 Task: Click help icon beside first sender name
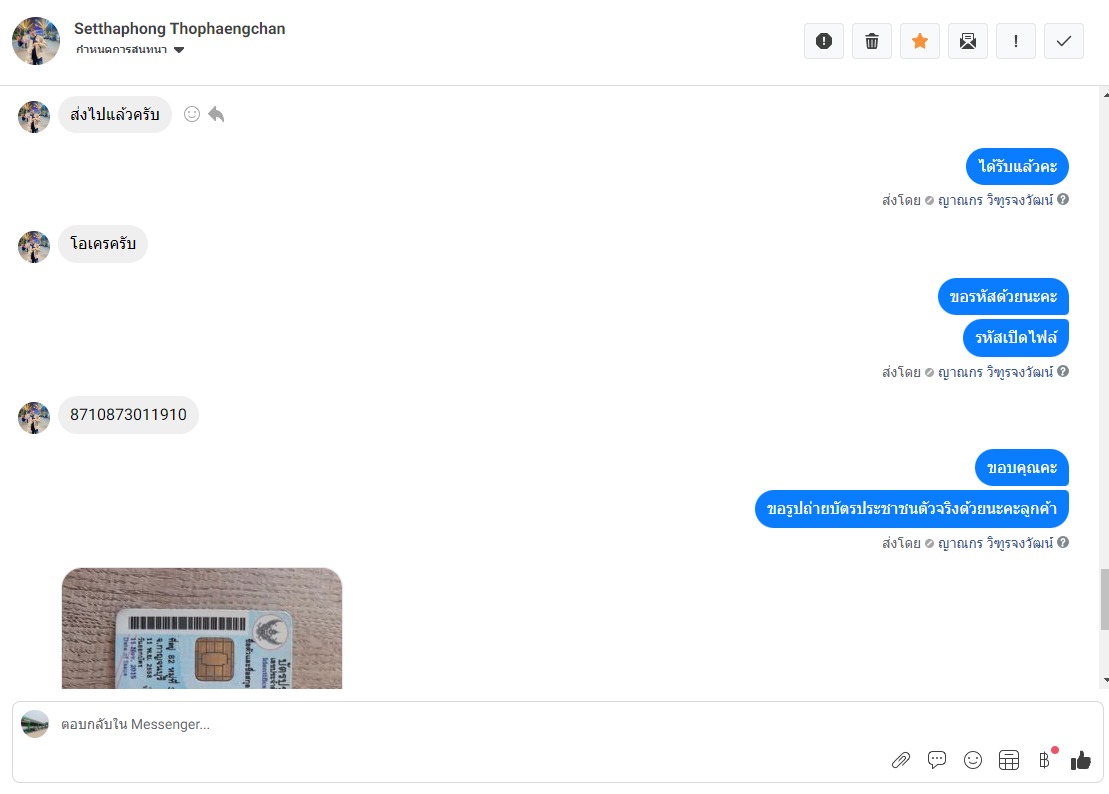[x=1062, y=199]
